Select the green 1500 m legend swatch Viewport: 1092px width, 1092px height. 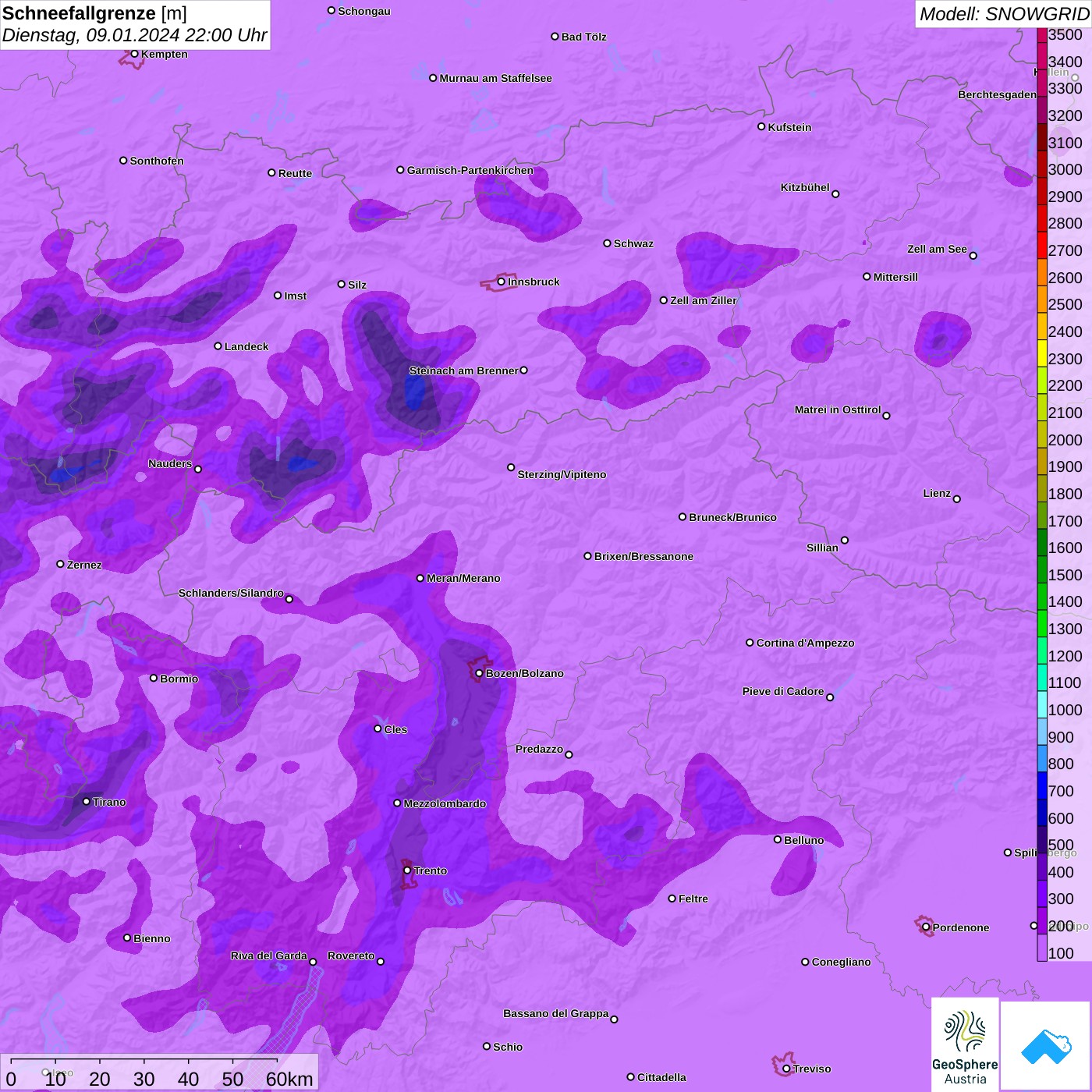[1042, 569]
